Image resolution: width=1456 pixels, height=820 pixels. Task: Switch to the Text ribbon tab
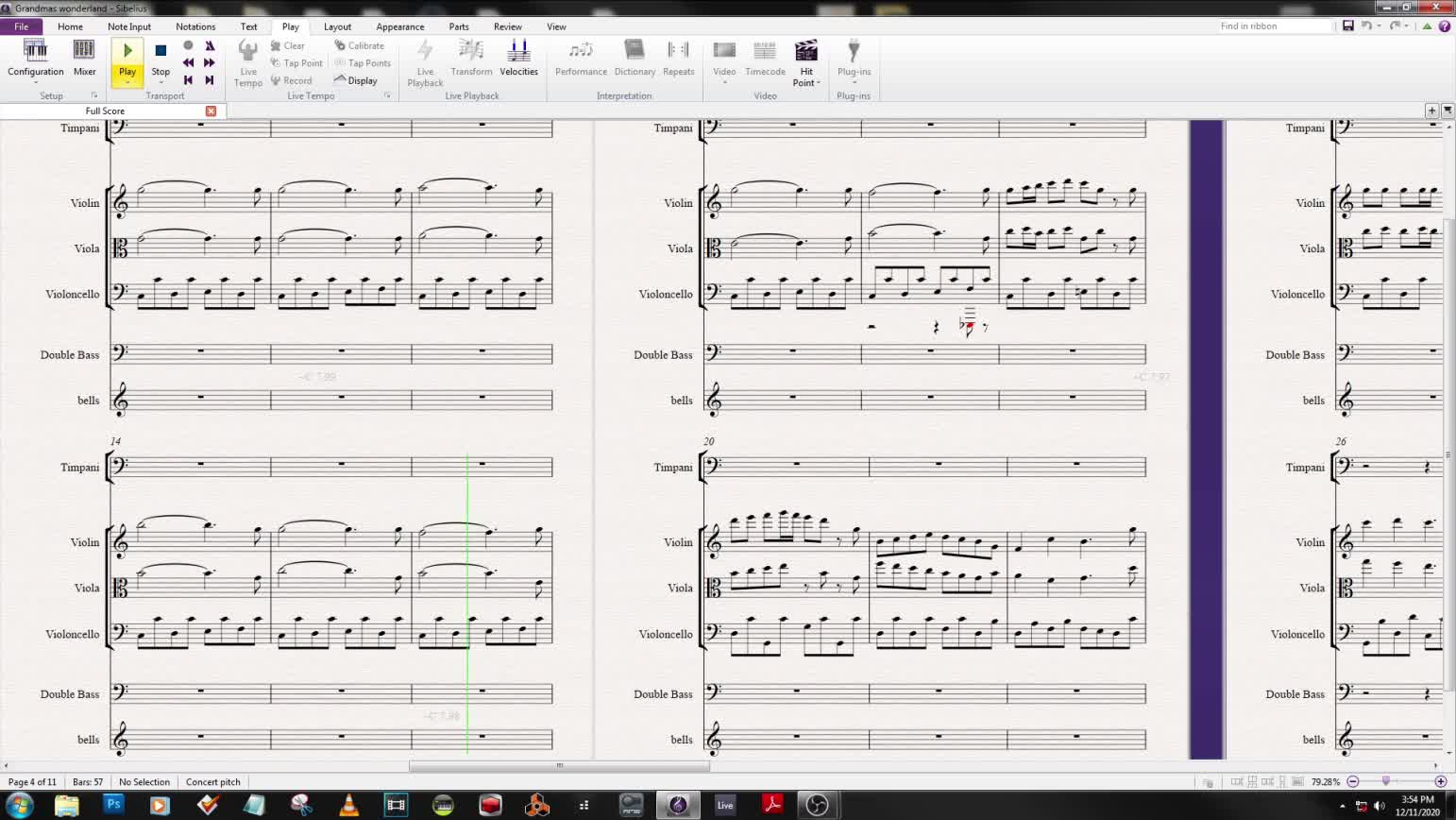248,26
